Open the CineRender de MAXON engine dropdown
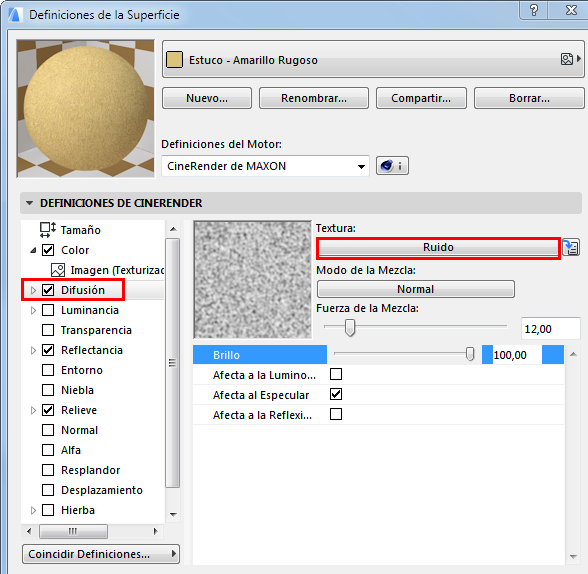The image size is (588, 574). click(x=266, y=166)
